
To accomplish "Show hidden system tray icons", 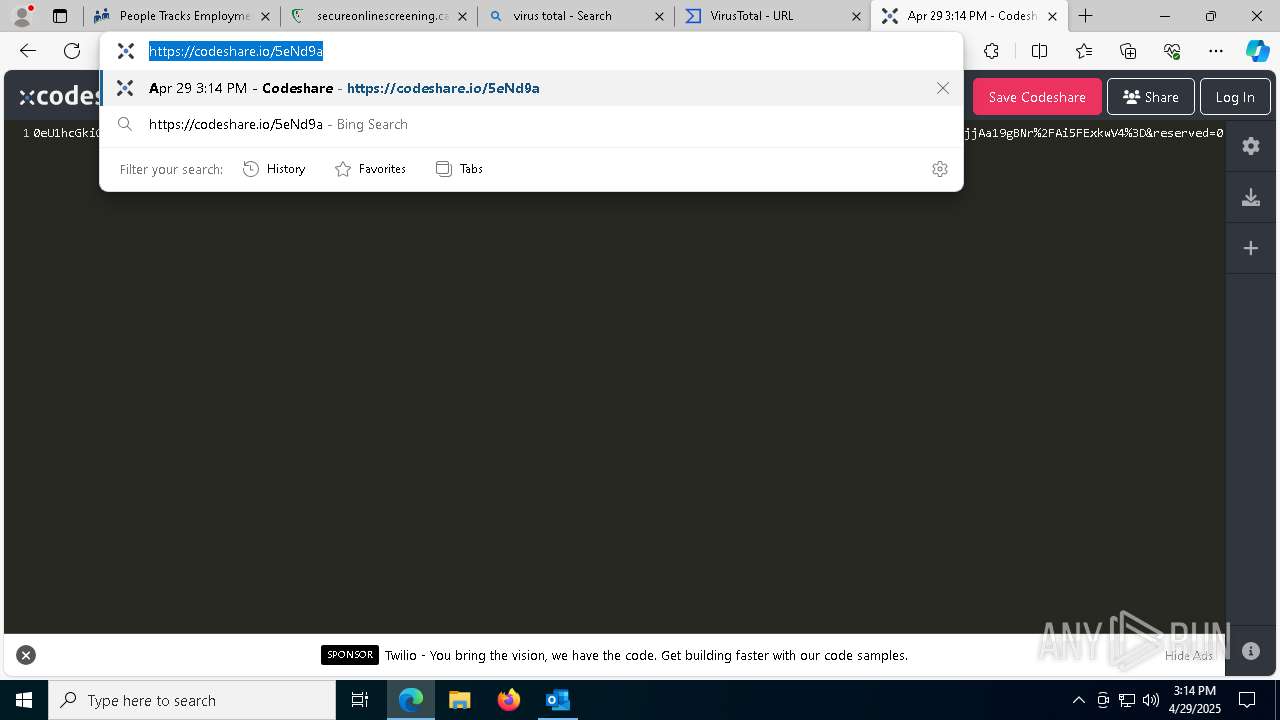I will click(1078, 700).
